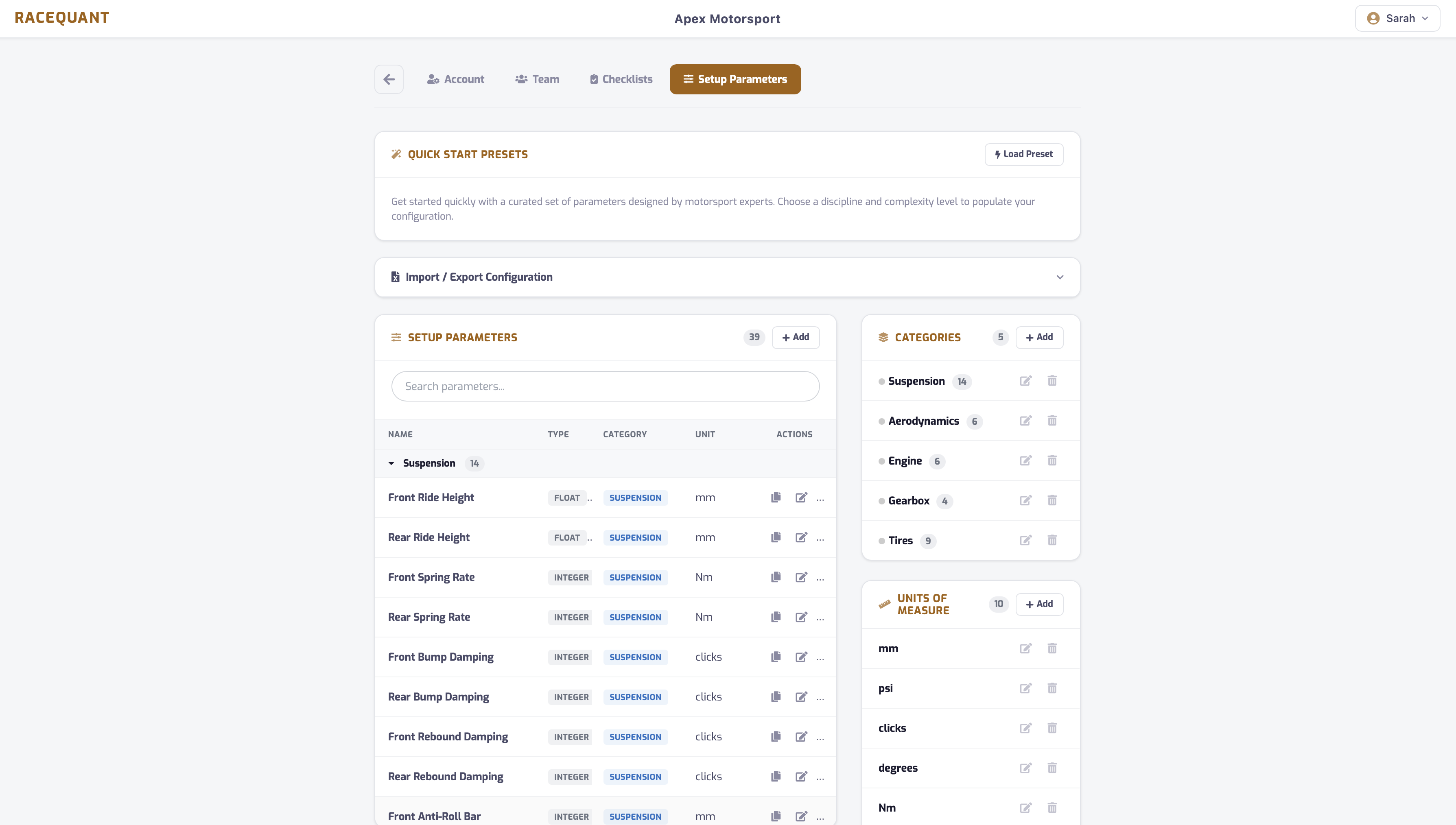Screen dimensions: 1456x825
Task: Focus the Search parameters field
Action: (605, 386)
